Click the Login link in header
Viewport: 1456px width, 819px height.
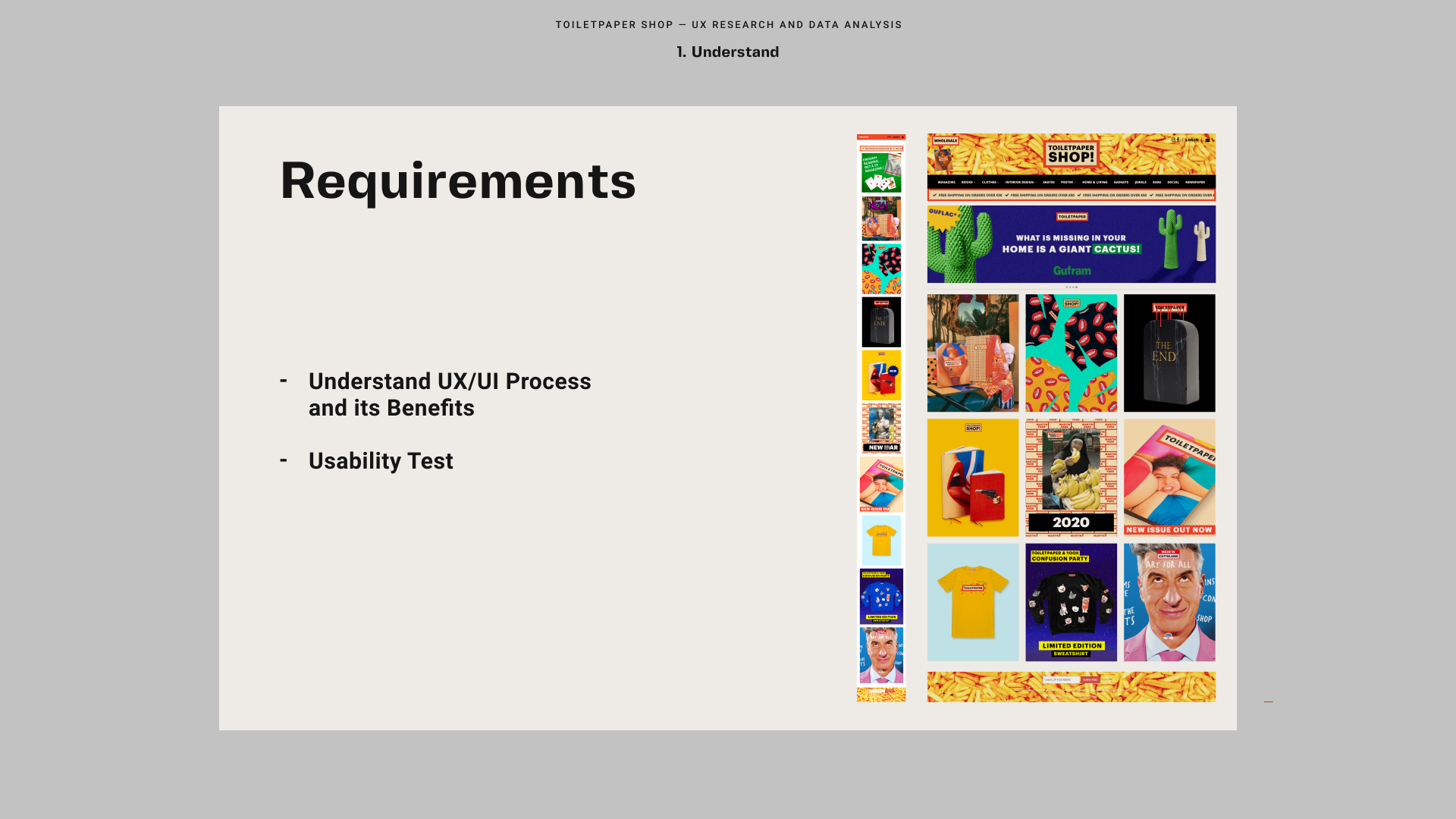[x=1191, y=140]
